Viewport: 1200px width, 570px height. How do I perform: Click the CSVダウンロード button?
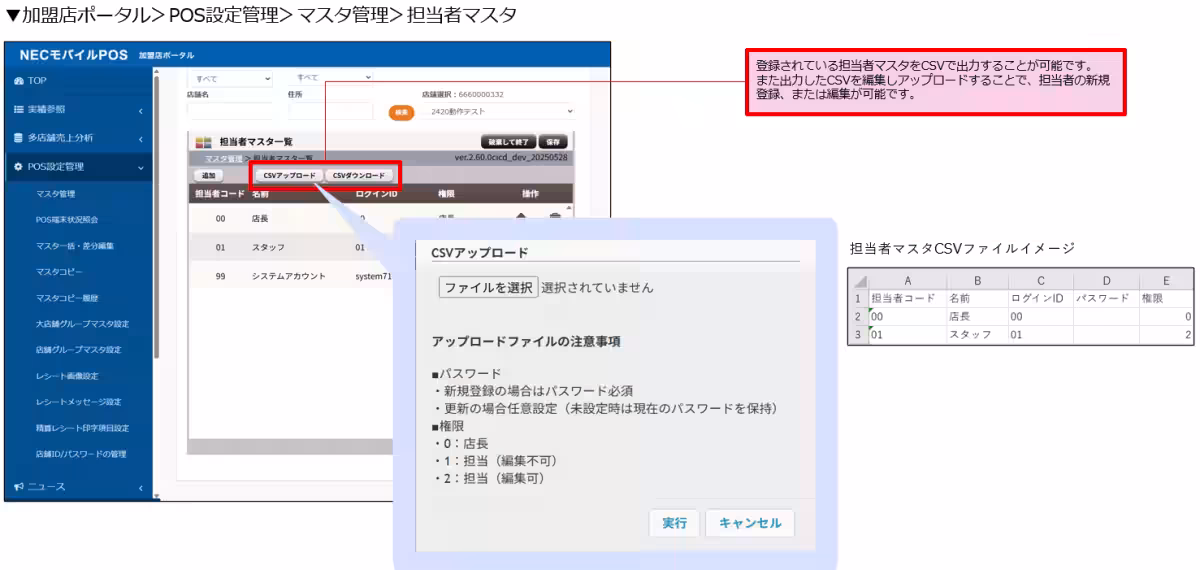[x=360, y=175]
